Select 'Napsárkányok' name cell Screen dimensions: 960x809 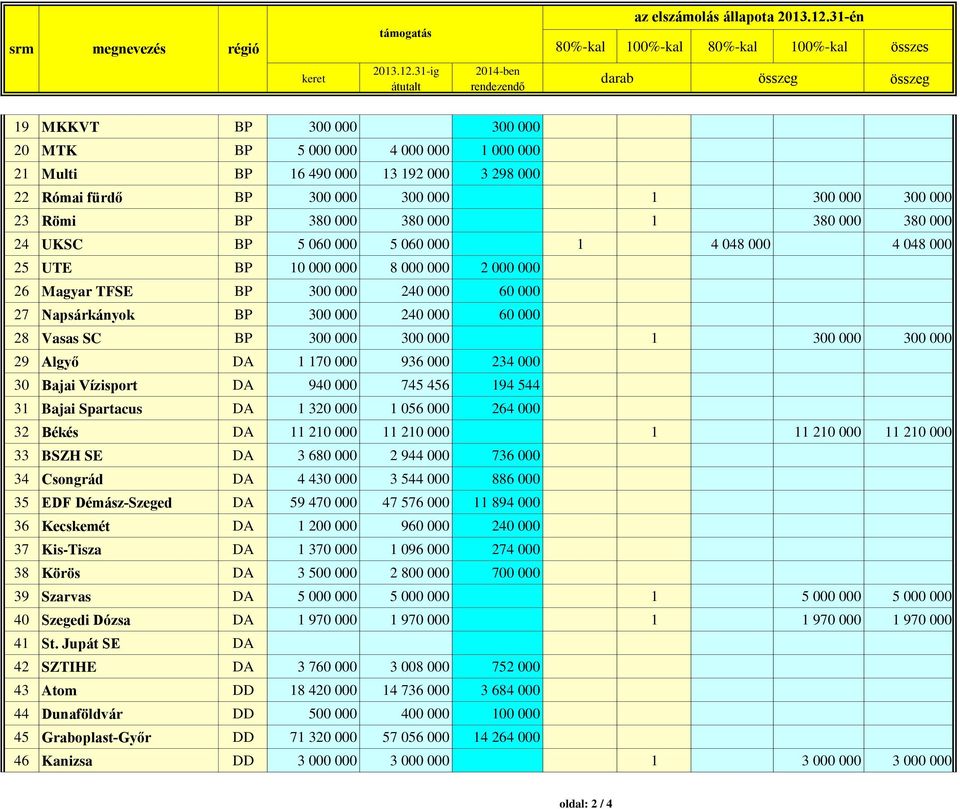tap(129, 315)
